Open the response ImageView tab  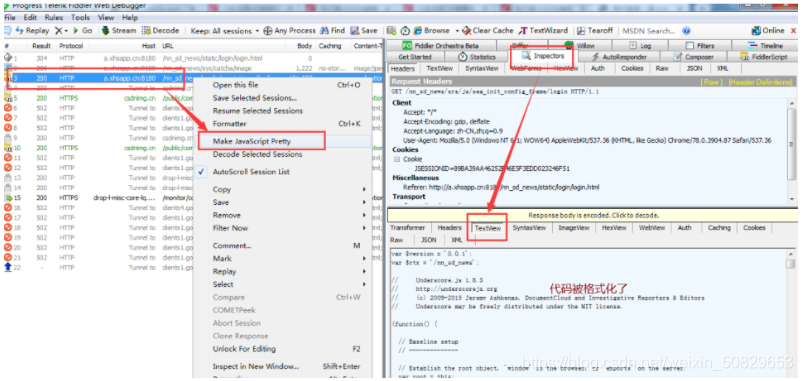pos(574,228)
